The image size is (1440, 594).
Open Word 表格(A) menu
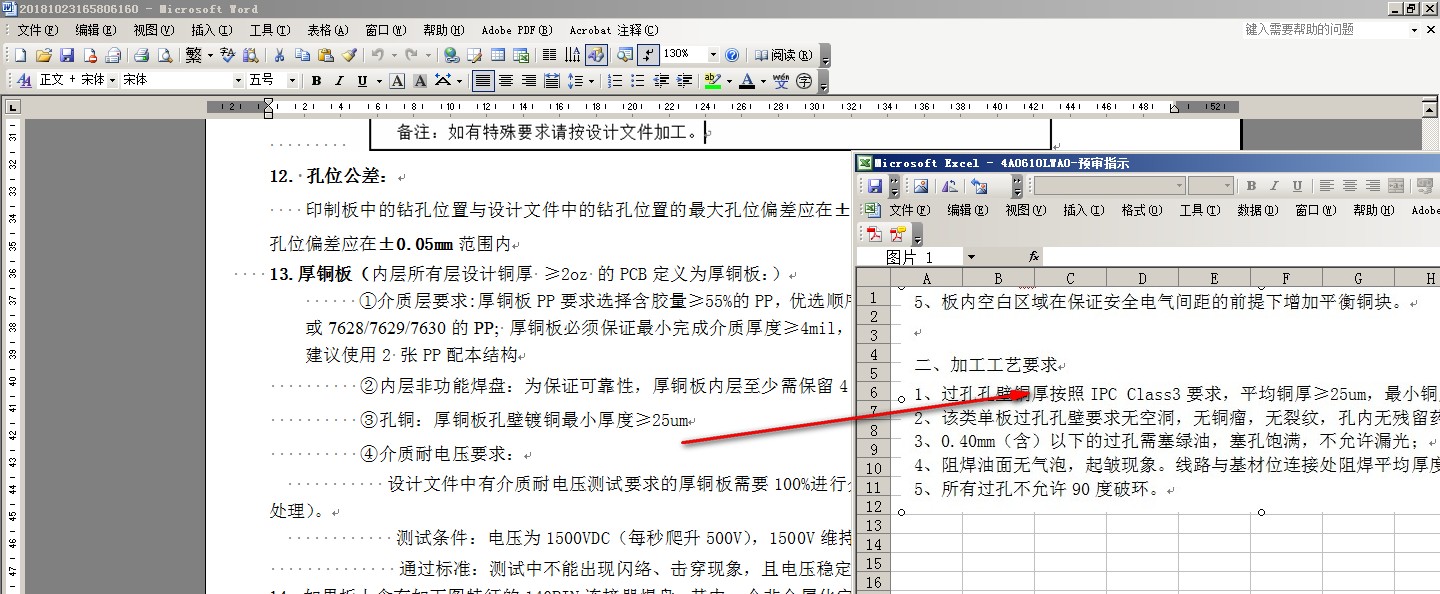(328, 30)
